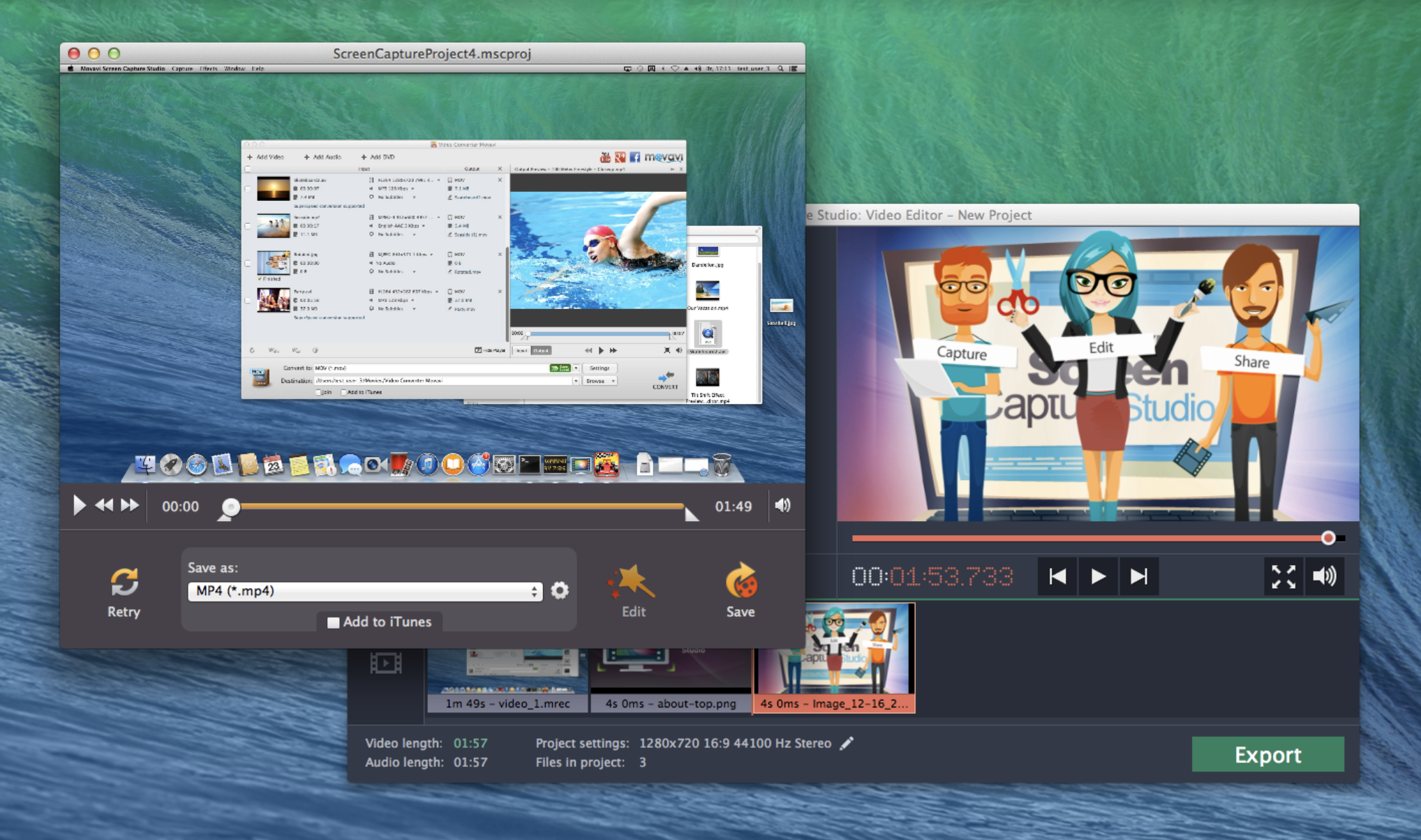Click the Video Editor – New Project title bar
This screenshot has height=840, width=1421.
tap(1082, 215)
